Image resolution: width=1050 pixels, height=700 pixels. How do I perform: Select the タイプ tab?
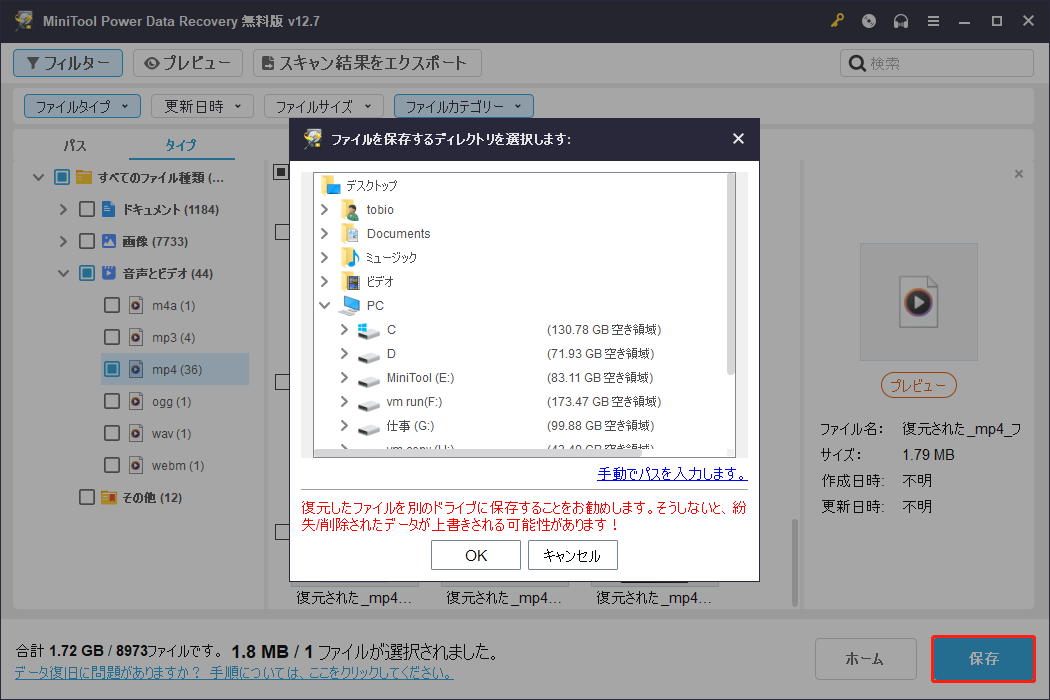[181, 144]
